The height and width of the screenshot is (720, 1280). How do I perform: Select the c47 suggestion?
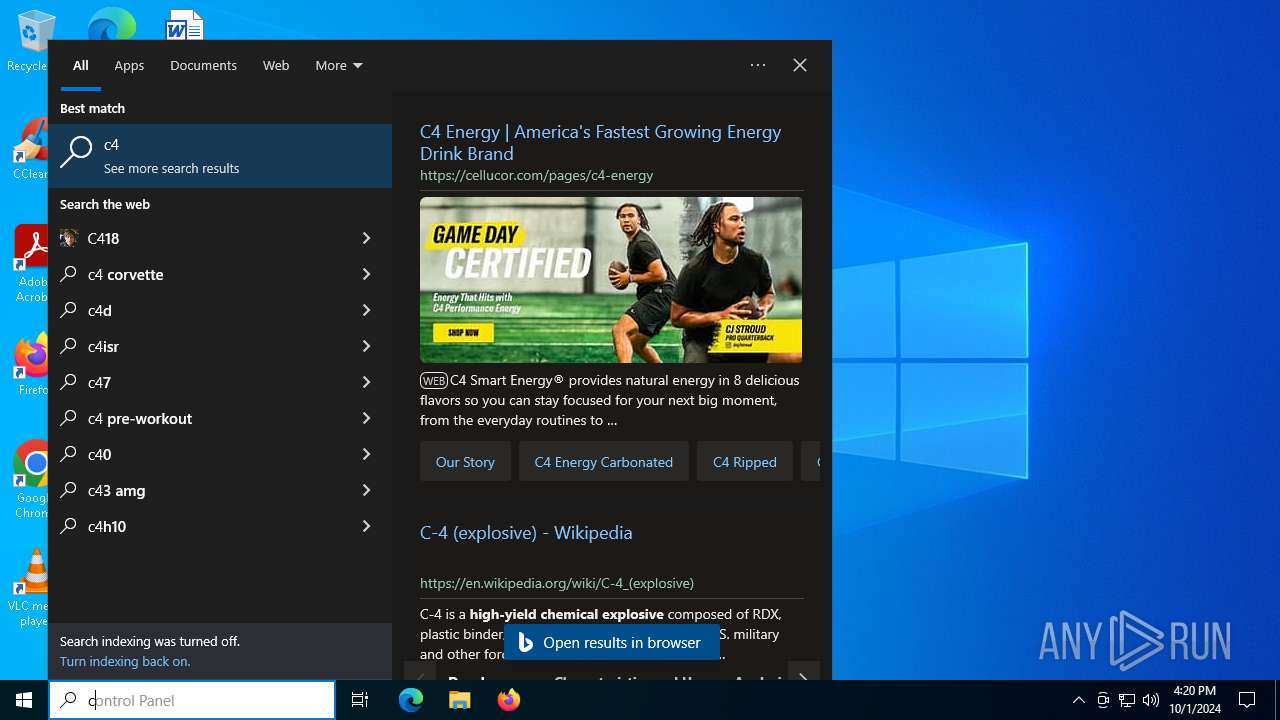click(x=194, y=382)
